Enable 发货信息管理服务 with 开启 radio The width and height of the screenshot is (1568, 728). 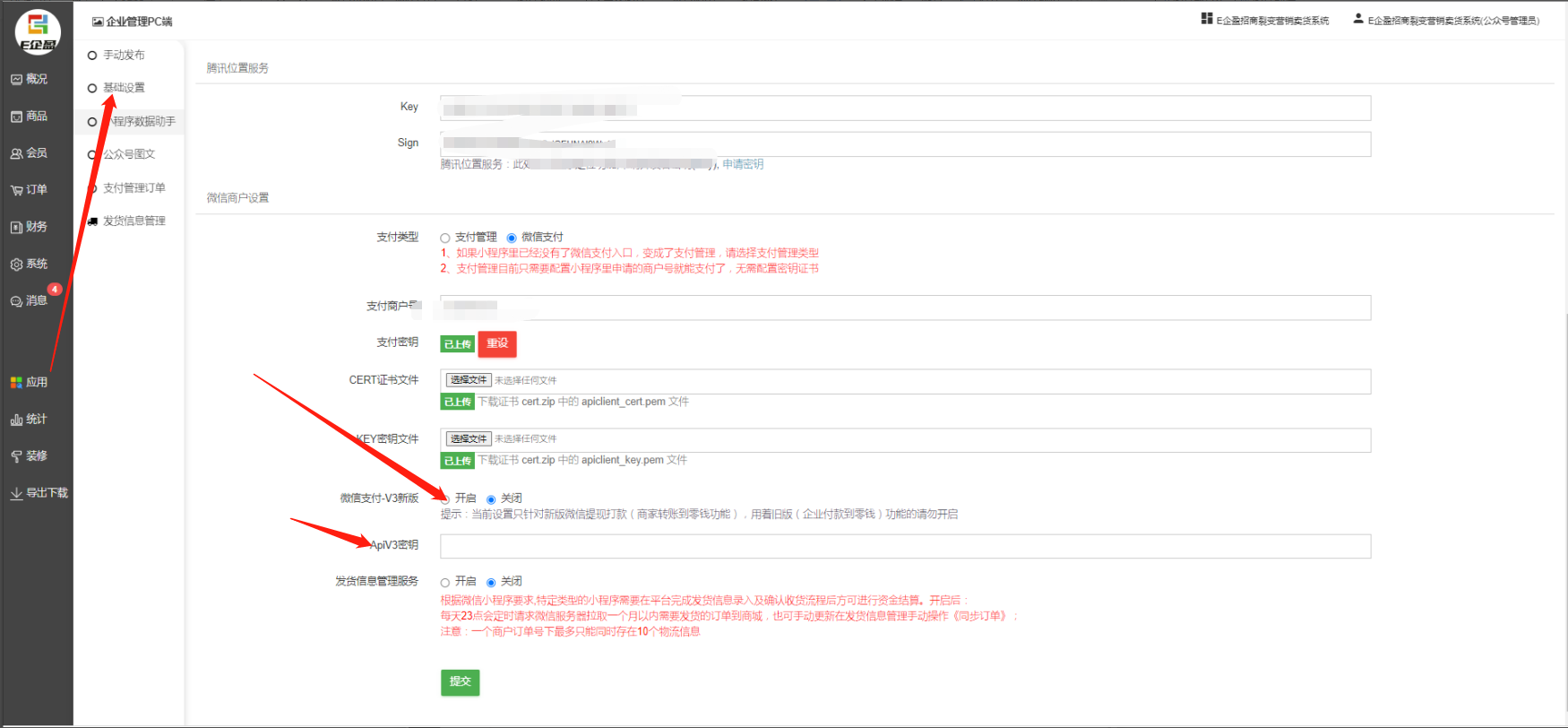click(445, 583)
